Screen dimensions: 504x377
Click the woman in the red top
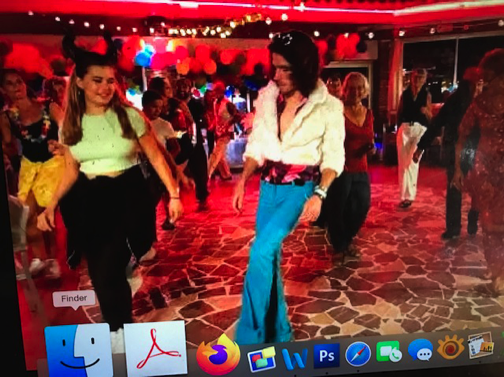click(356, 143)
